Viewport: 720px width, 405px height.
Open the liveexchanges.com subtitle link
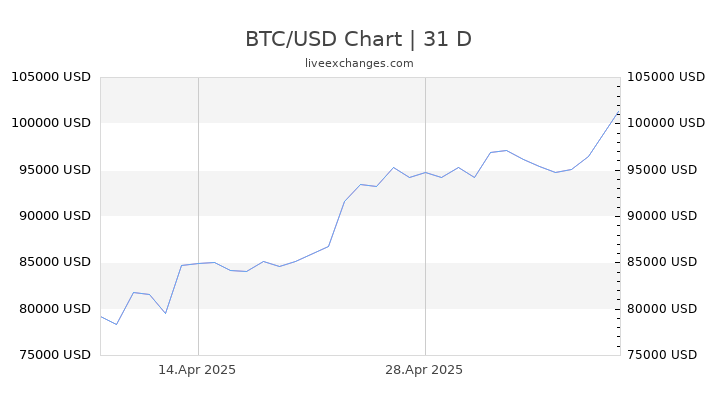pyautogui.click(x=359, y=63)
